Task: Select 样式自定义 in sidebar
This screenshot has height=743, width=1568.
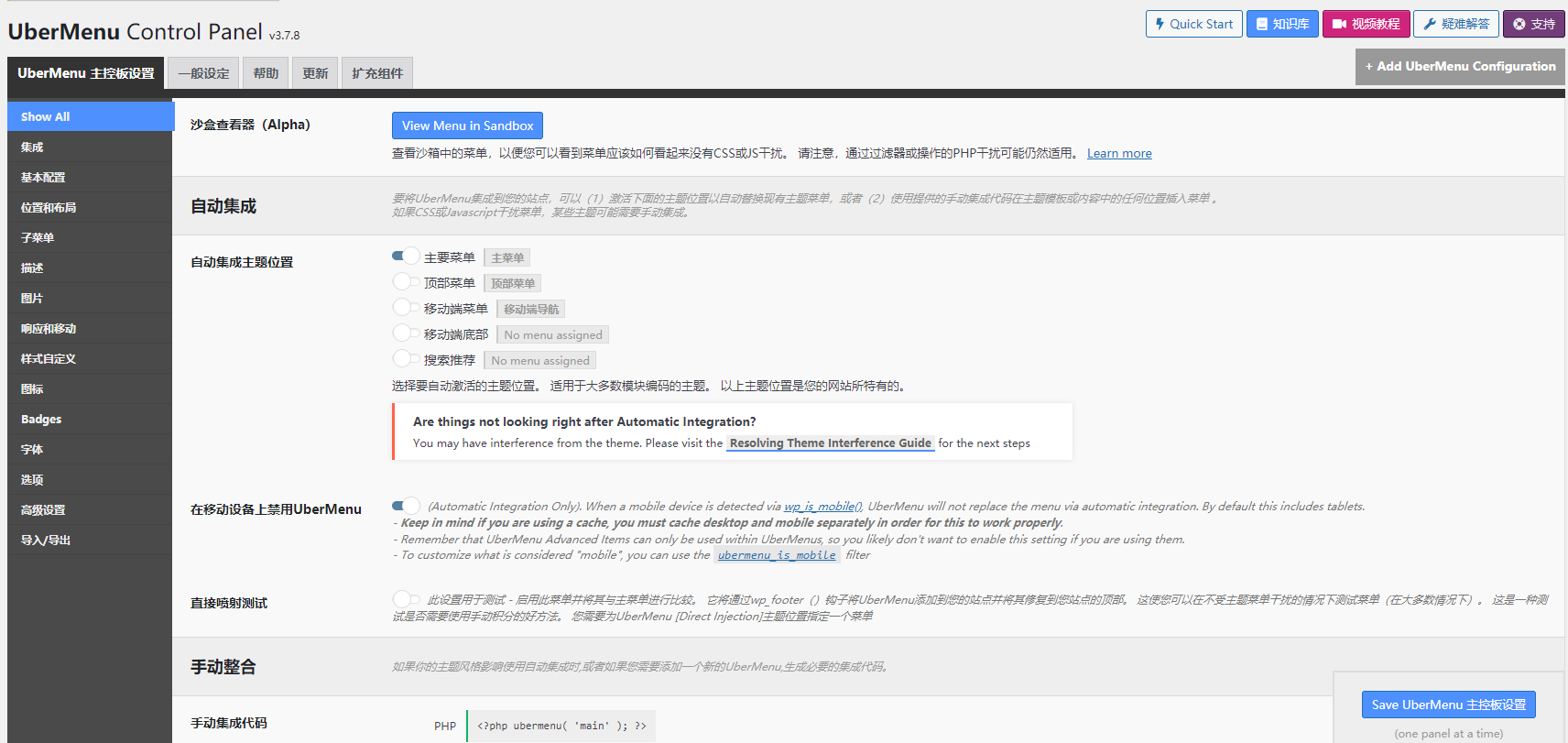Action: [90, 358]
